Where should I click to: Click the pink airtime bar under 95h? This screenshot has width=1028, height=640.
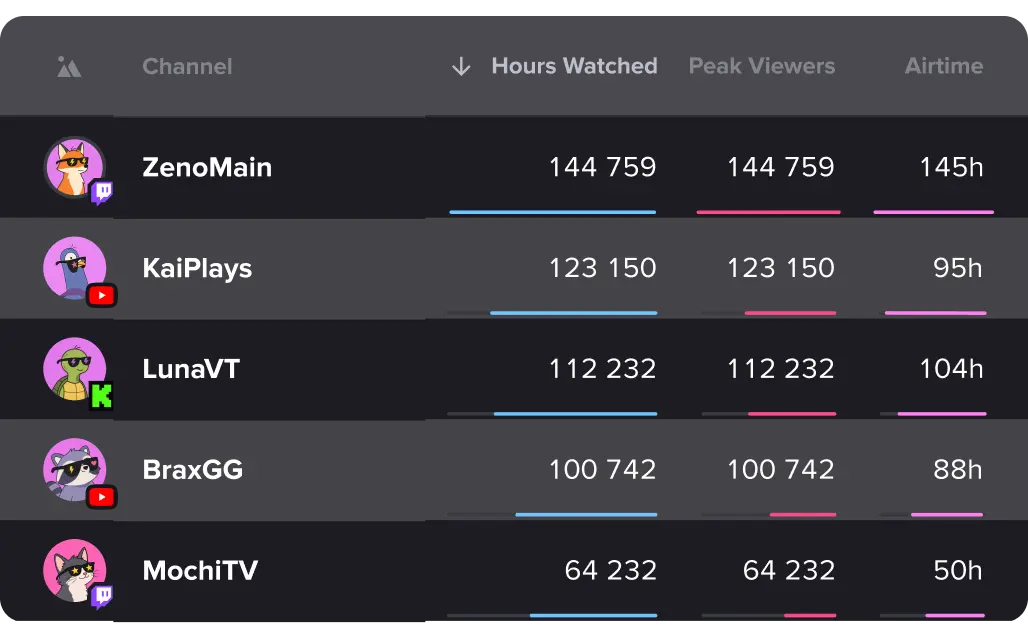(936, 313)
